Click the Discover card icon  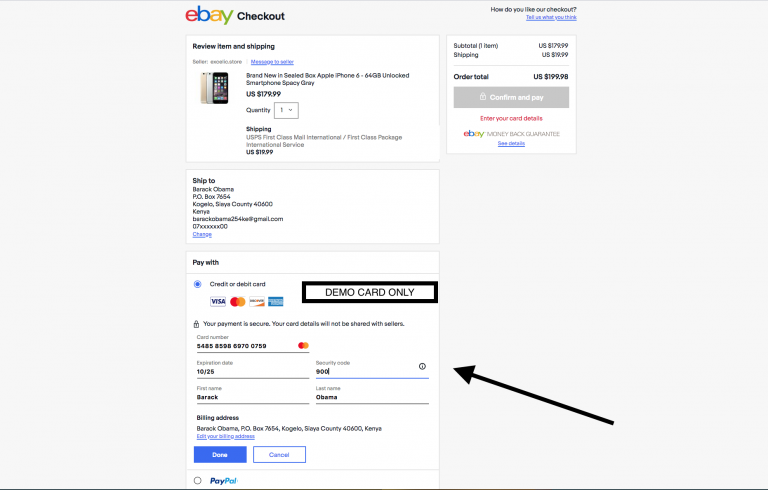pyautogui.click(x=256, y=301)
